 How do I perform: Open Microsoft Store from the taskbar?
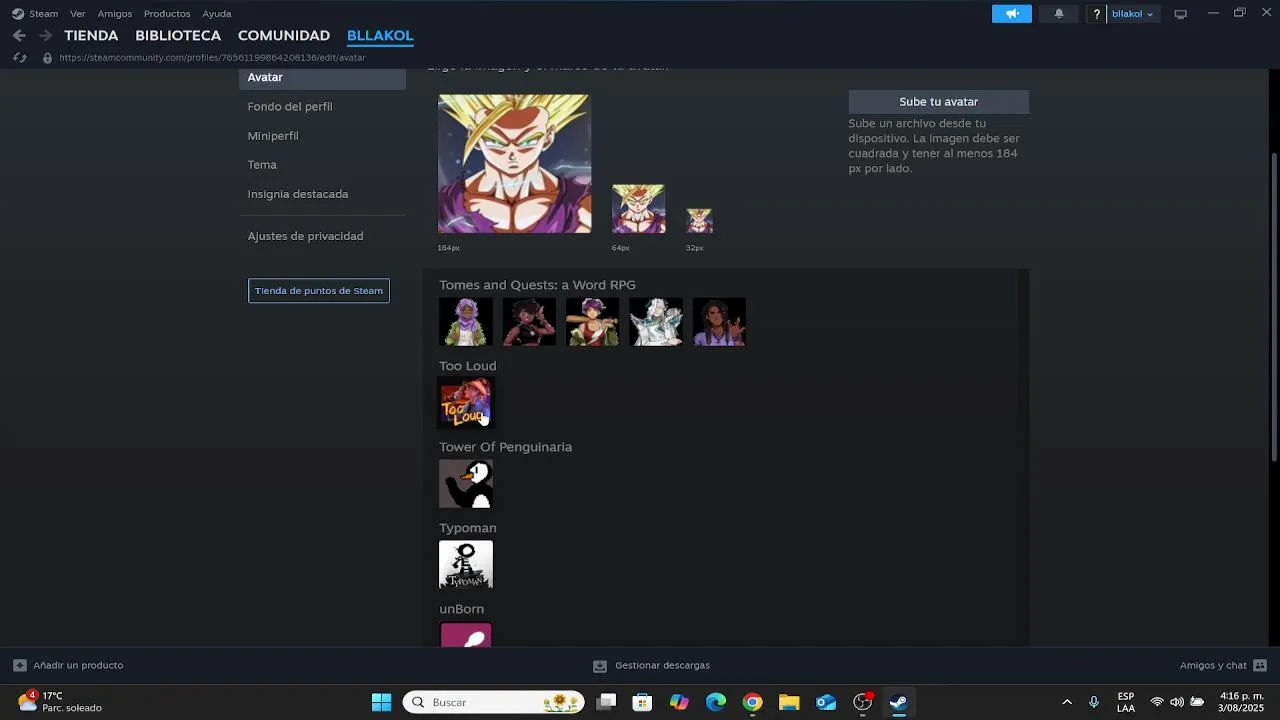click(x=642, y=702)
